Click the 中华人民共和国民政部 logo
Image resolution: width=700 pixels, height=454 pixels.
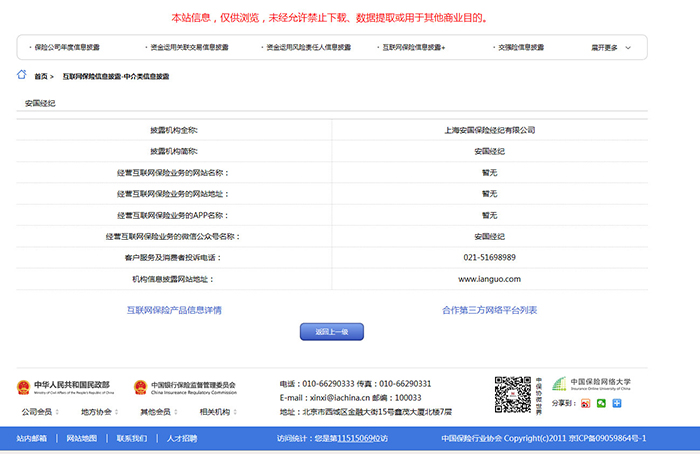(65, 387)
